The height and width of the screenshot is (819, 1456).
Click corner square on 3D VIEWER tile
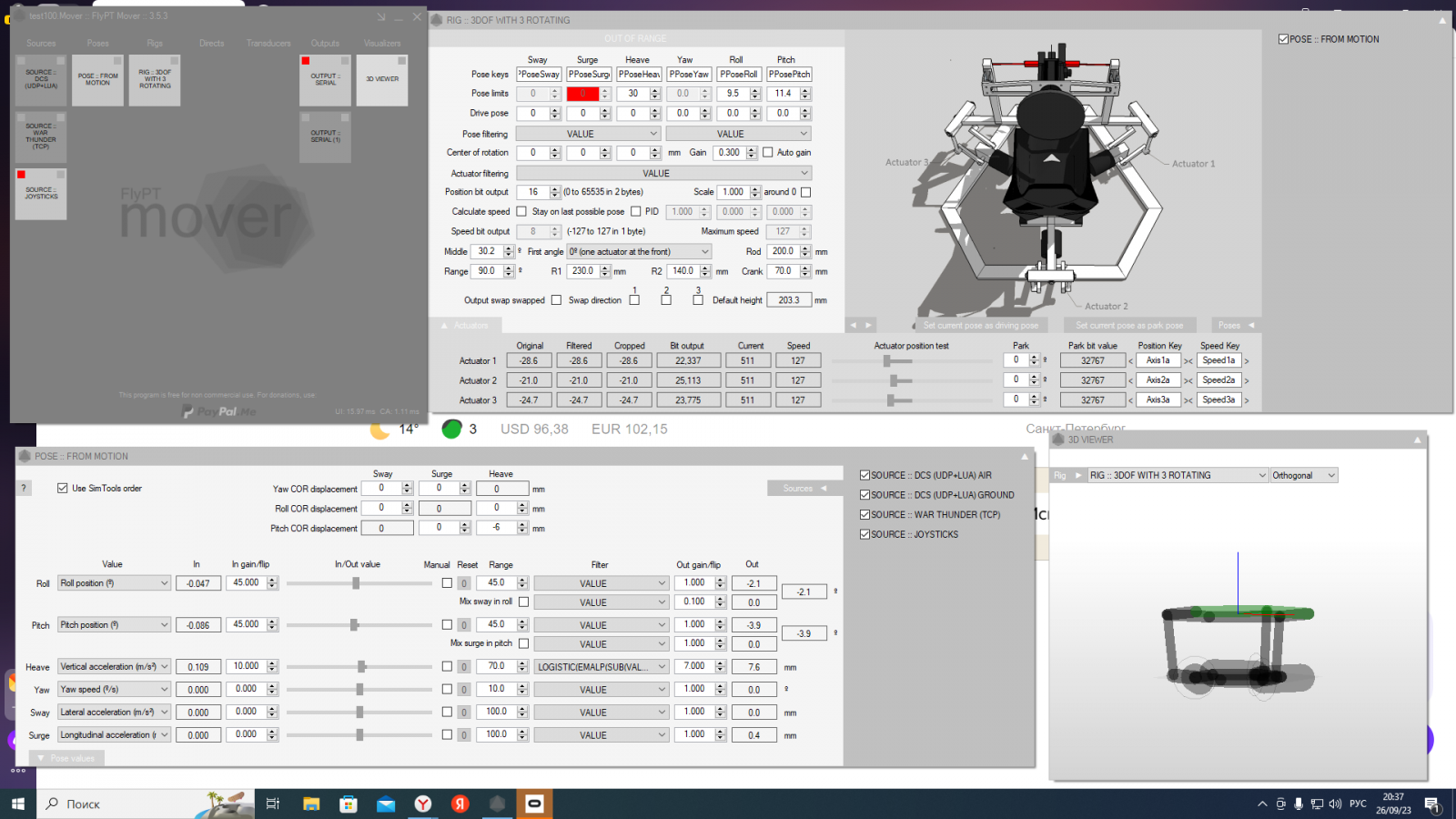point(401,60)
